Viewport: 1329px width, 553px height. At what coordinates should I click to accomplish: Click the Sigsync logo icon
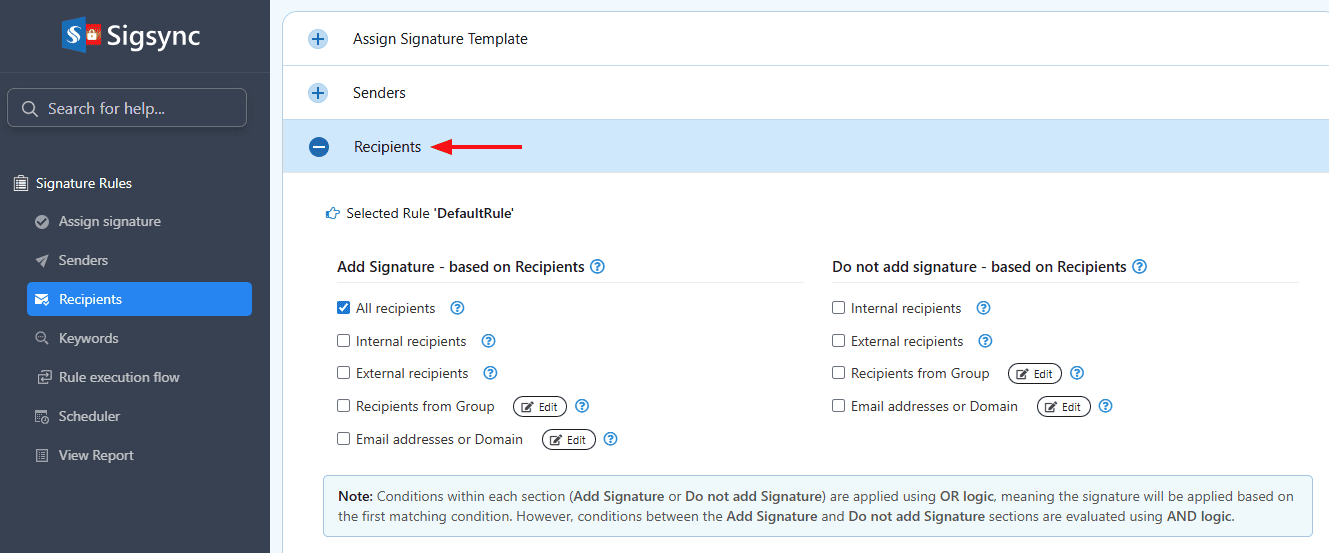click(81, 36)
